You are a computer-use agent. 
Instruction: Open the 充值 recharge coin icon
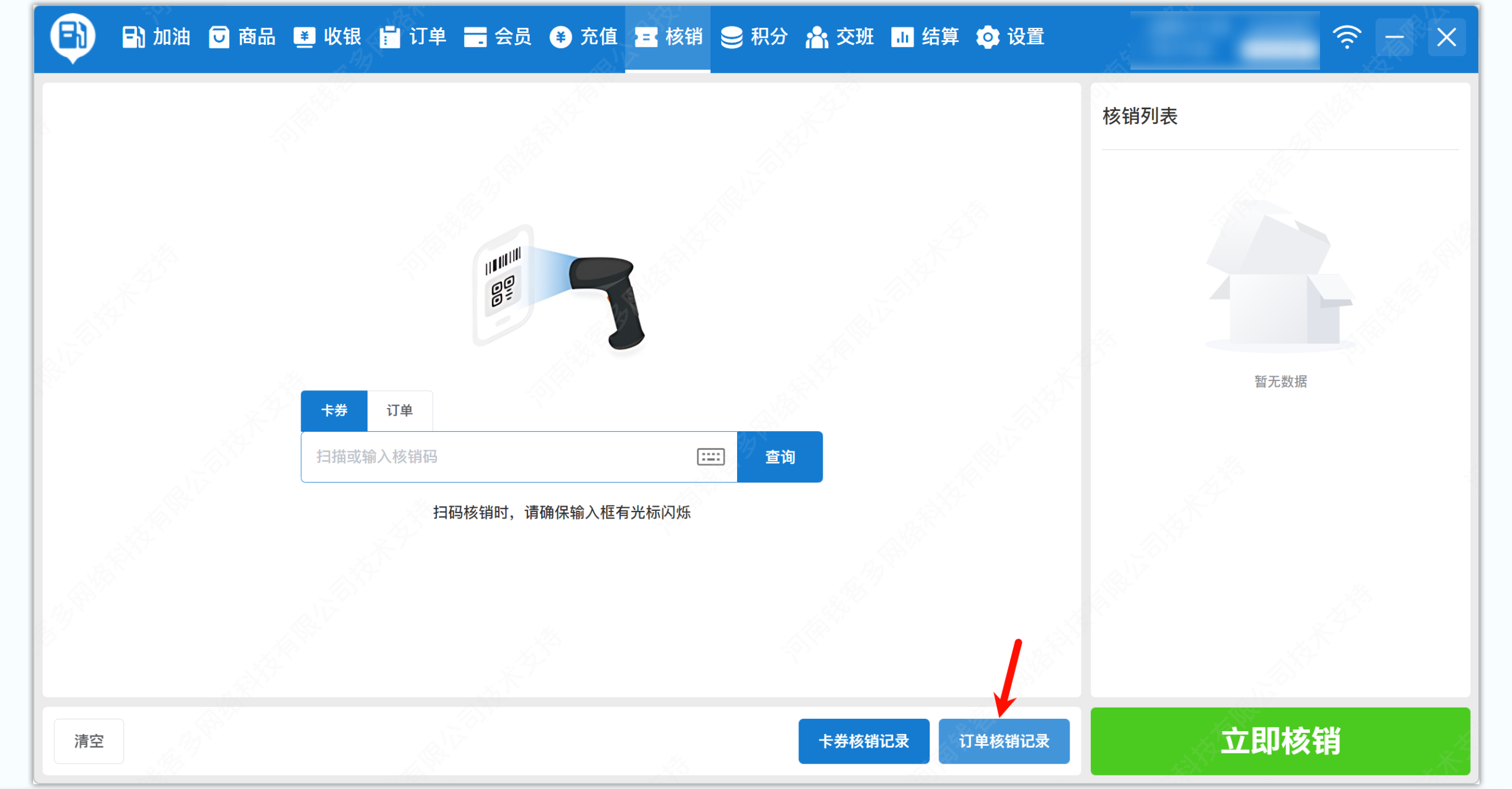click(x=560, y=37)
